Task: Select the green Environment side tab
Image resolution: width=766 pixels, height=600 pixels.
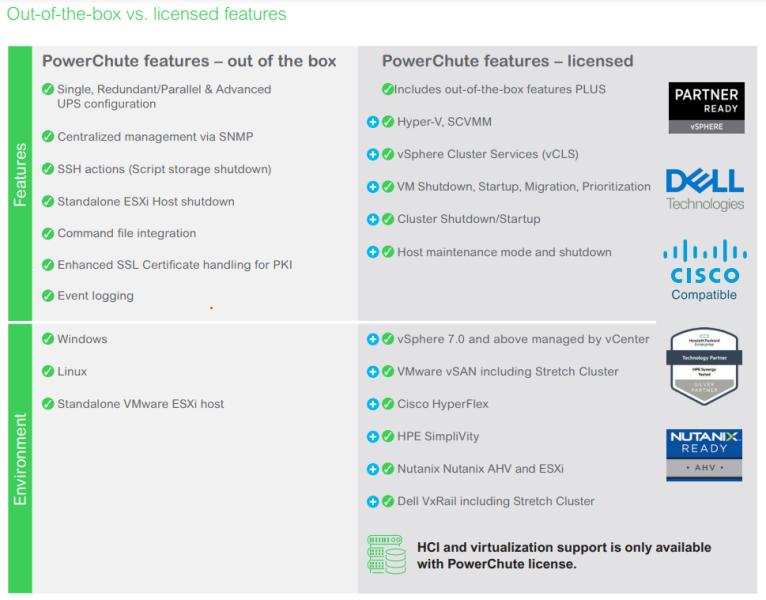Action: point(20,459)
